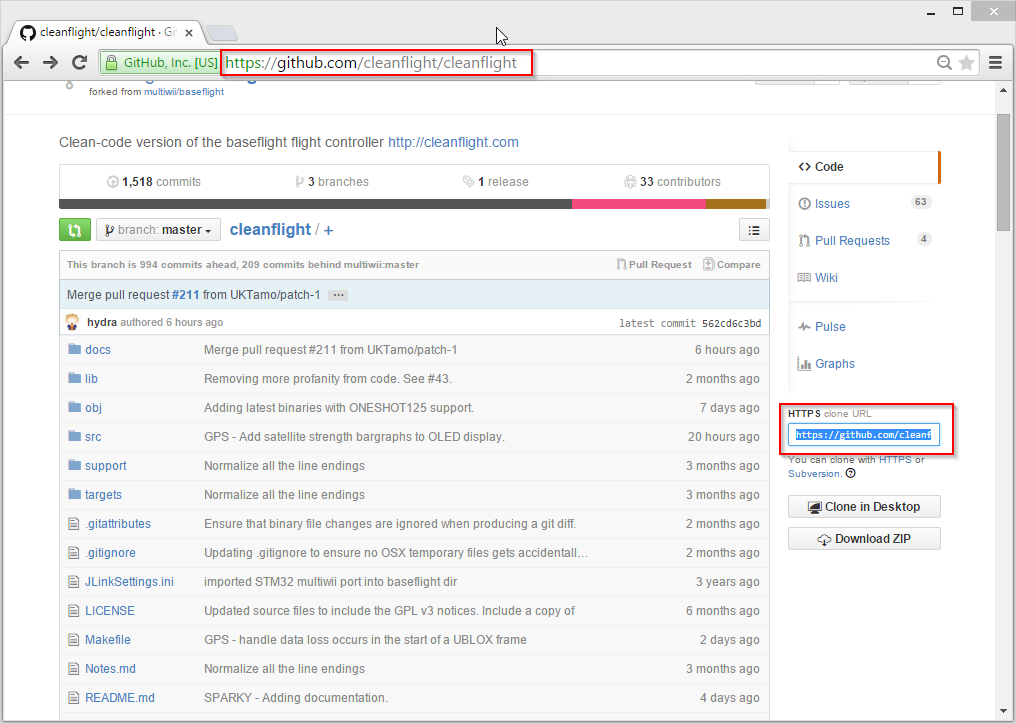Click the language breakdown color bar
This screenshot has width=1016, height=724.
[x=414, y=204]
